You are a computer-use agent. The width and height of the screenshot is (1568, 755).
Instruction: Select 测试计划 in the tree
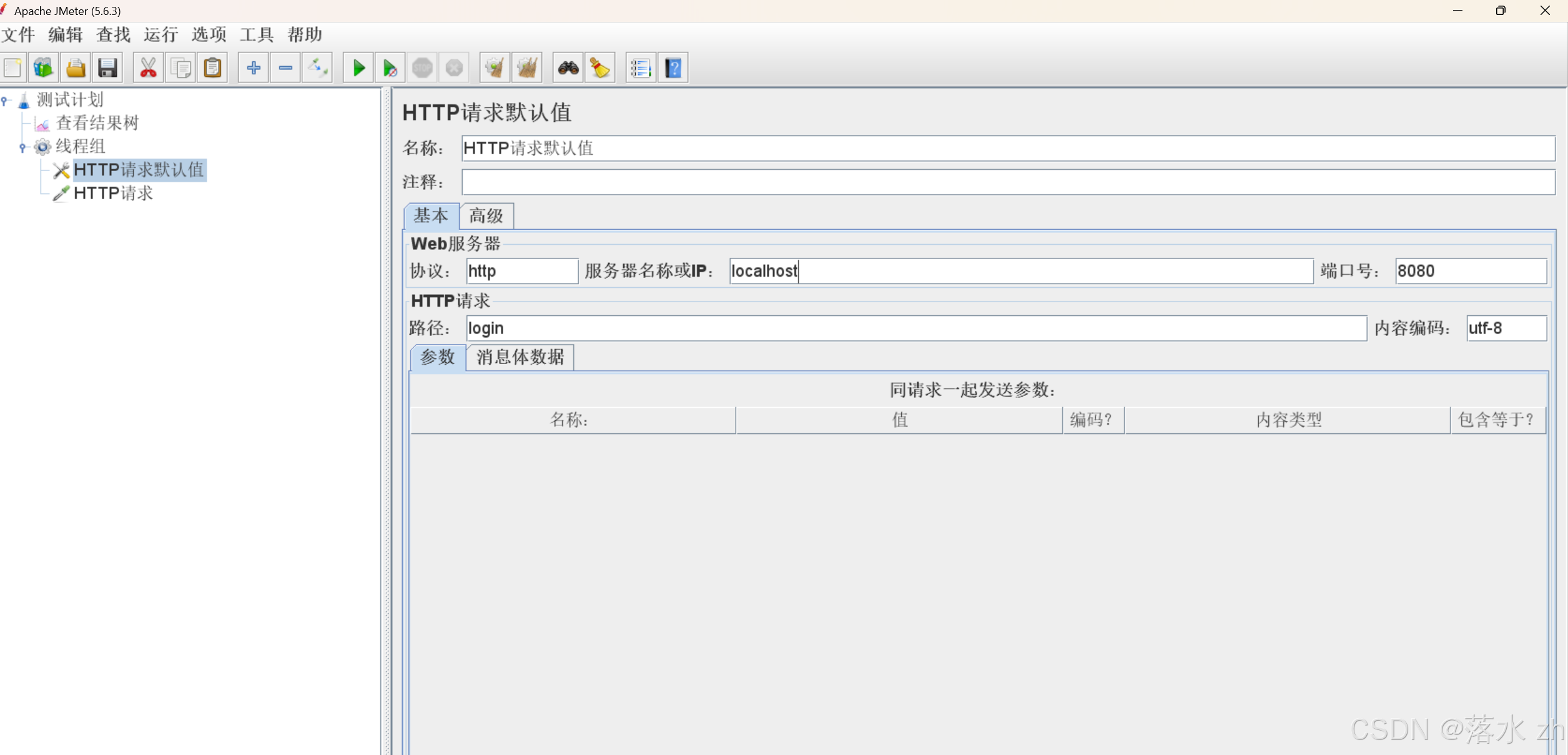(70, 99)
